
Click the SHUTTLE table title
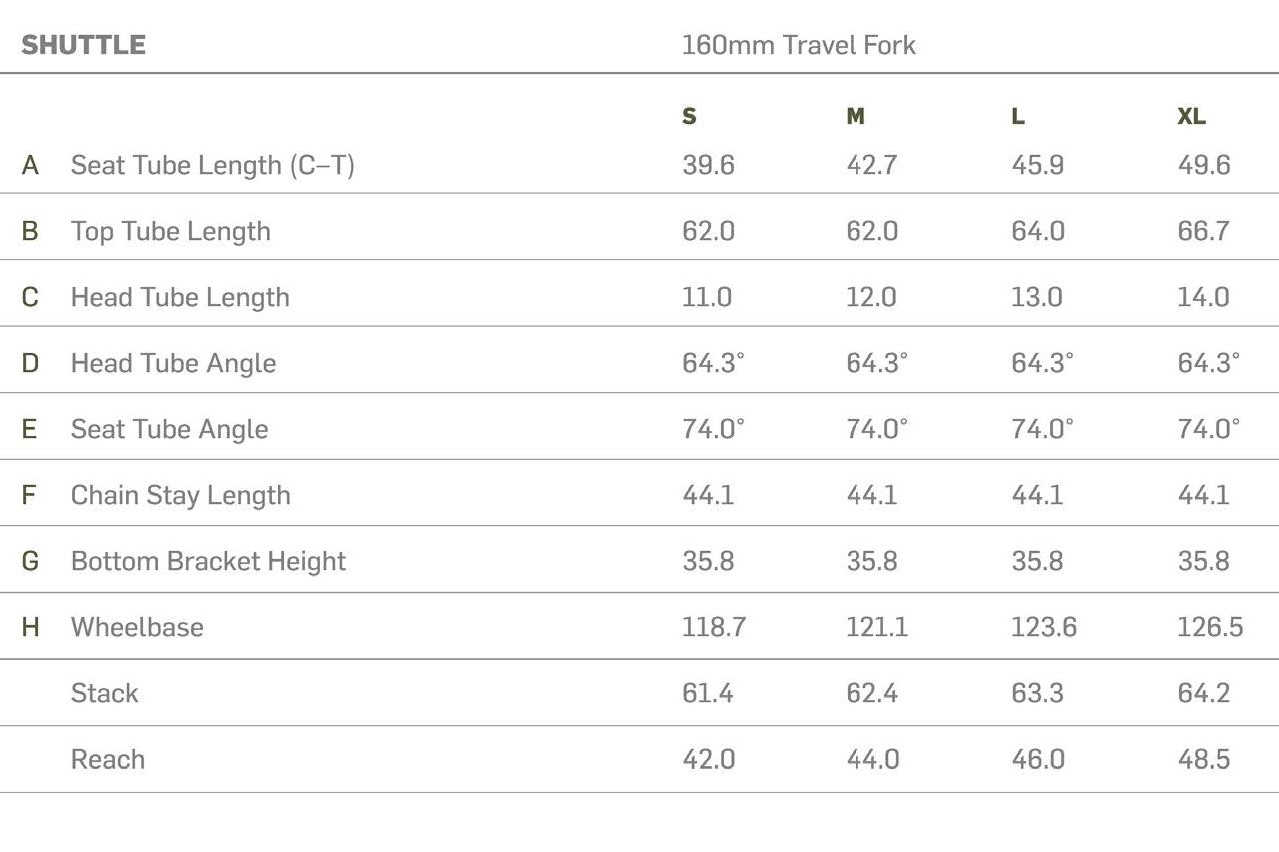(84, 45)
